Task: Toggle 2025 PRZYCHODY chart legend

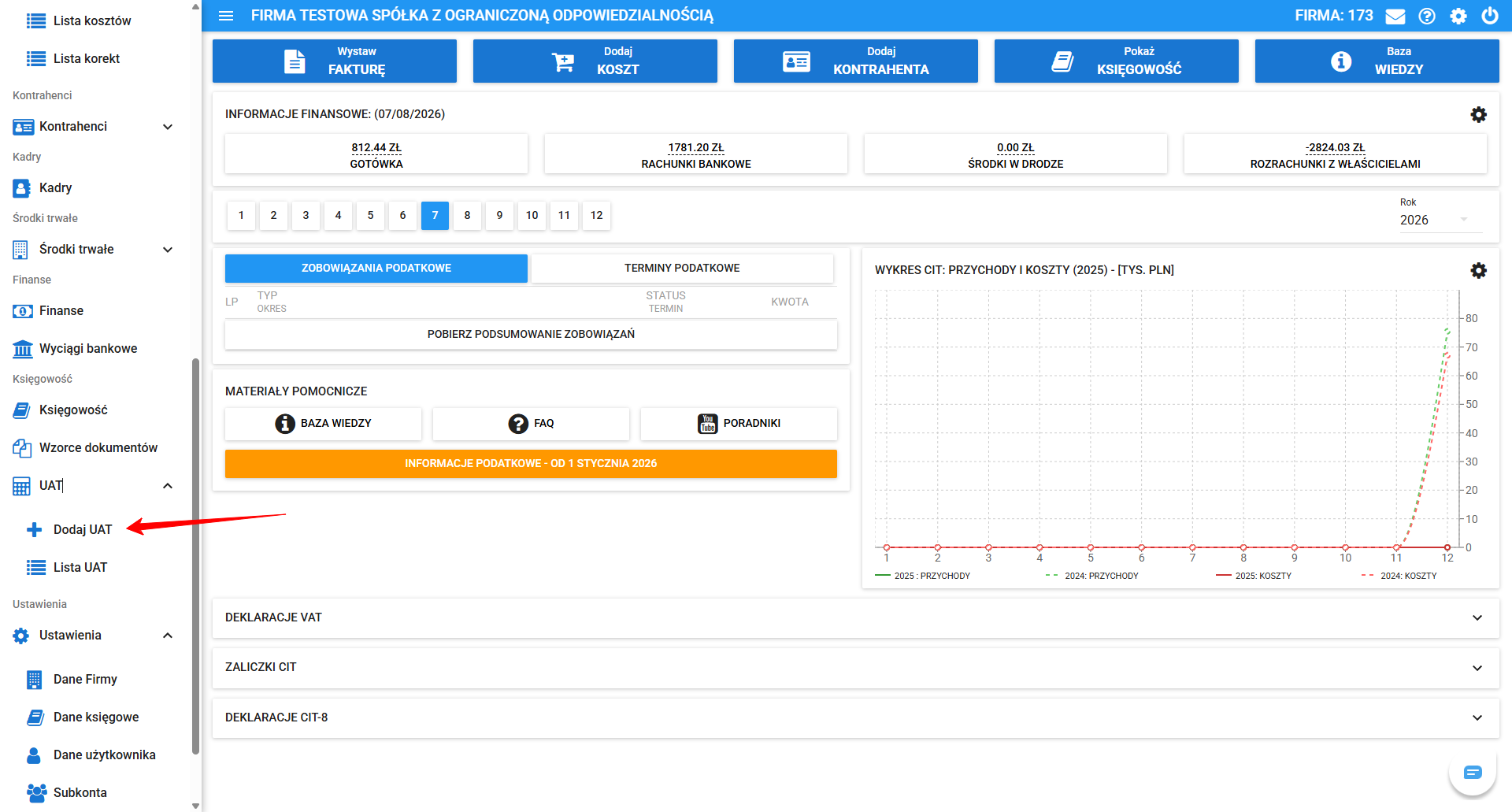Action: pyautogui.click(x=923, y=577)
